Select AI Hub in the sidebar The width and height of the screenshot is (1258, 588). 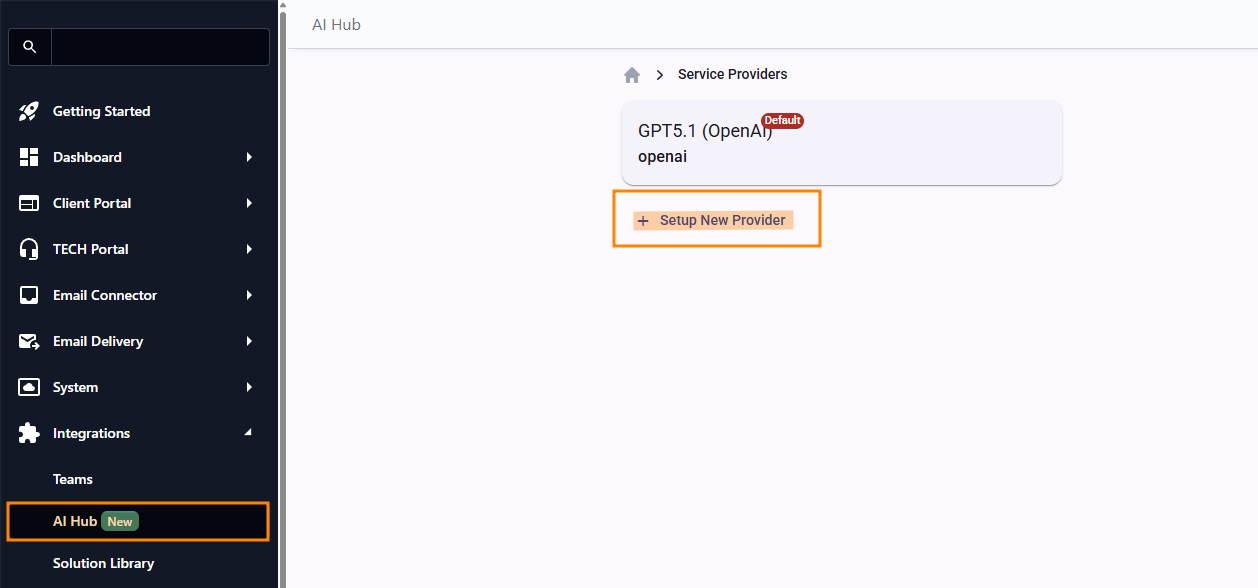(75, 521)
